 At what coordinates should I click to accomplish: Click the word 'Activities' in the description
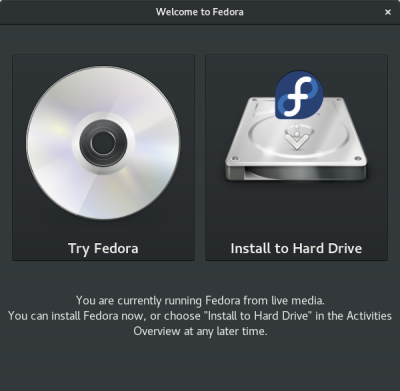tap(369, 316)
